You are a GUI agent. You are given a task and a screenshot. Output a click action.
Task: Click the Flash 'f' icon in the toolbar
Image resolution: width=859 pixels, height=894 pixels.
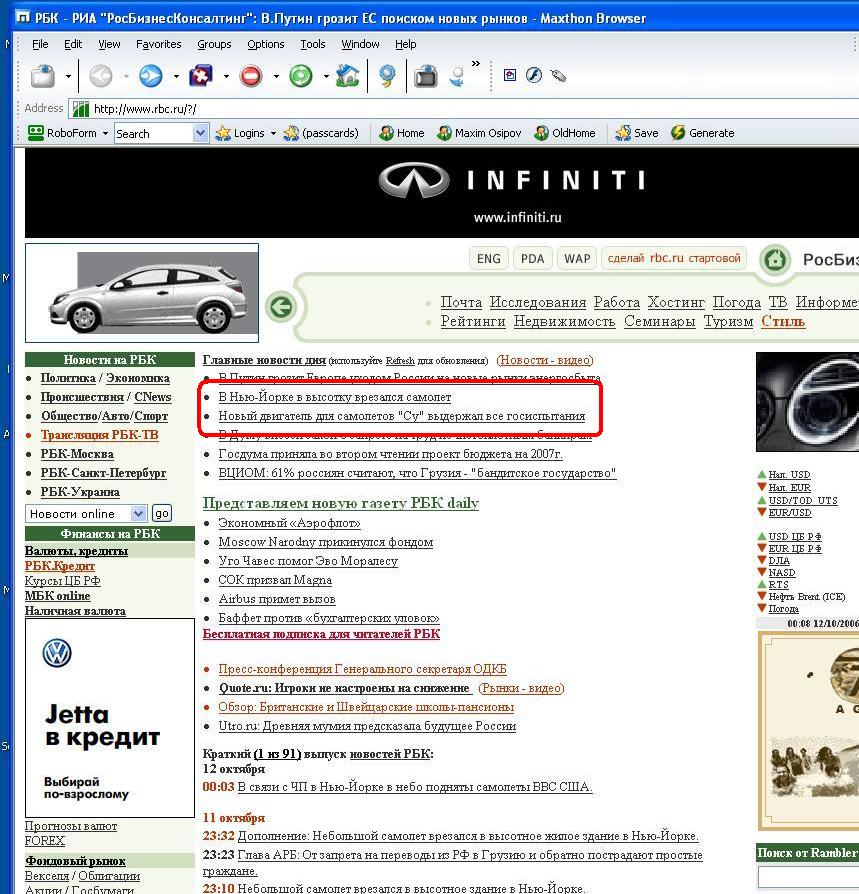534,75
